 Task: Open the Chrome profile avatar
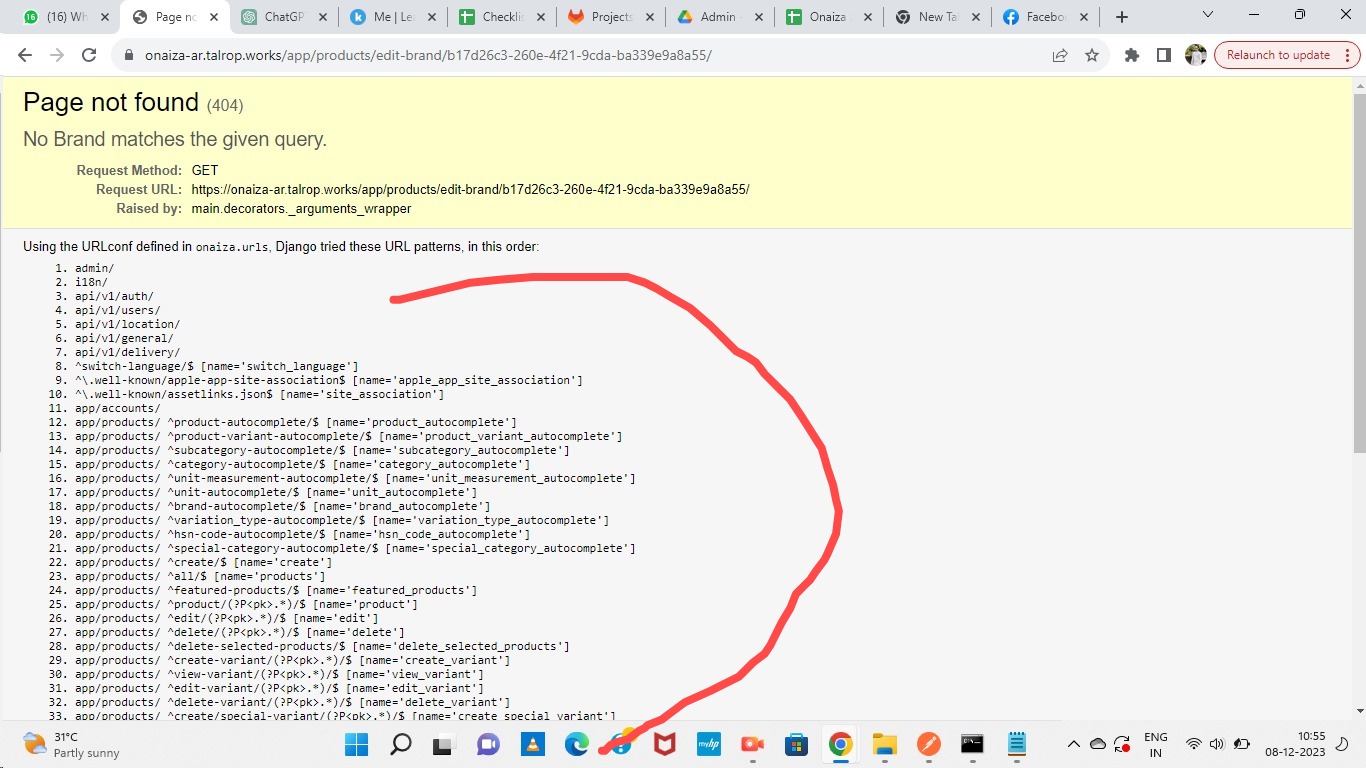(x=1195, y=56)
